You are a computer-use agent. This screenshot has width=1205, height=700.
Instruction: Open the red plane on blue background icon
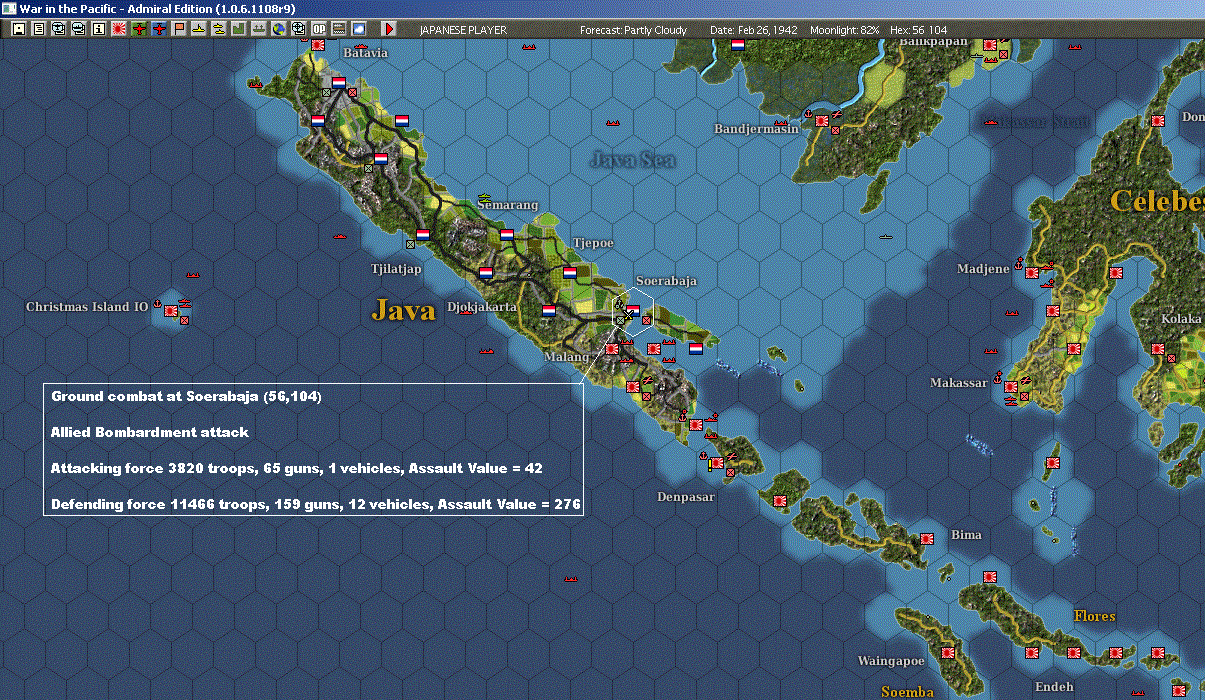(159, 29)
